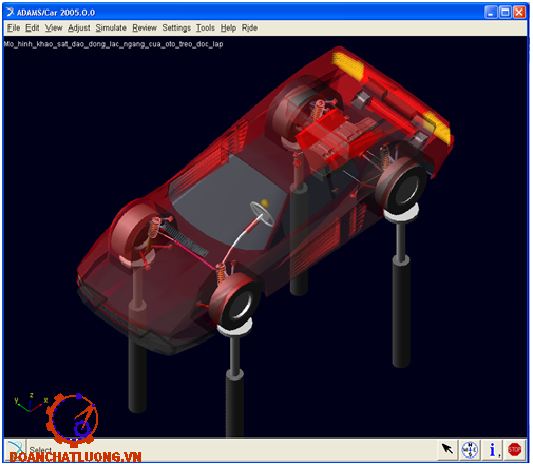Open the Review menu
Screen dimensions: 533x464
144,28
